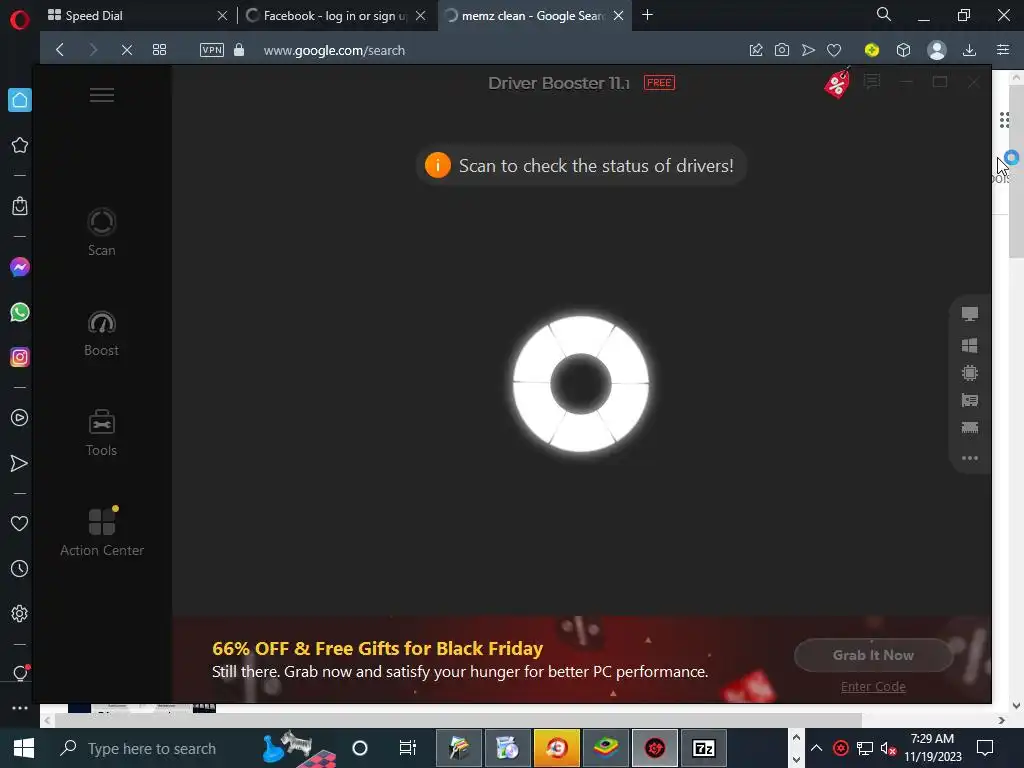1024x768 pixels.
Task: Open the Tools section
Action: pyautogui.click(x=101, y=433)
